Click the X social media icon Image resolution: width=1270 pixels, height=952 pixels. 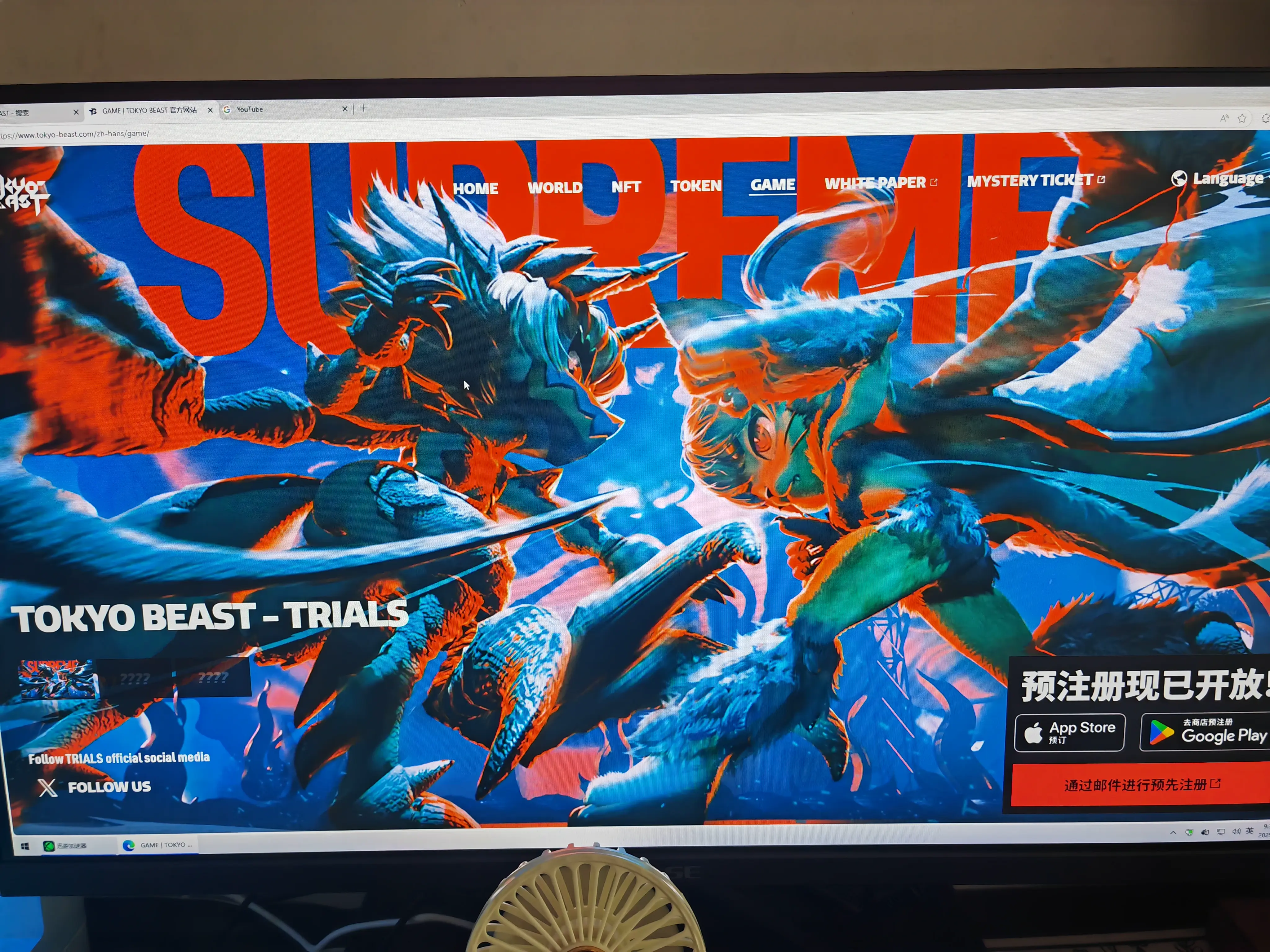pyautogui.click(x=48, y=787)
